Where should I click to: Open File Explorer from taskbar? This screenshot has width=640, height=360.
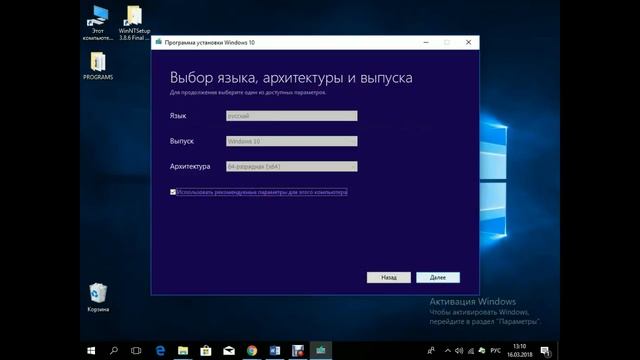point(183,351)
